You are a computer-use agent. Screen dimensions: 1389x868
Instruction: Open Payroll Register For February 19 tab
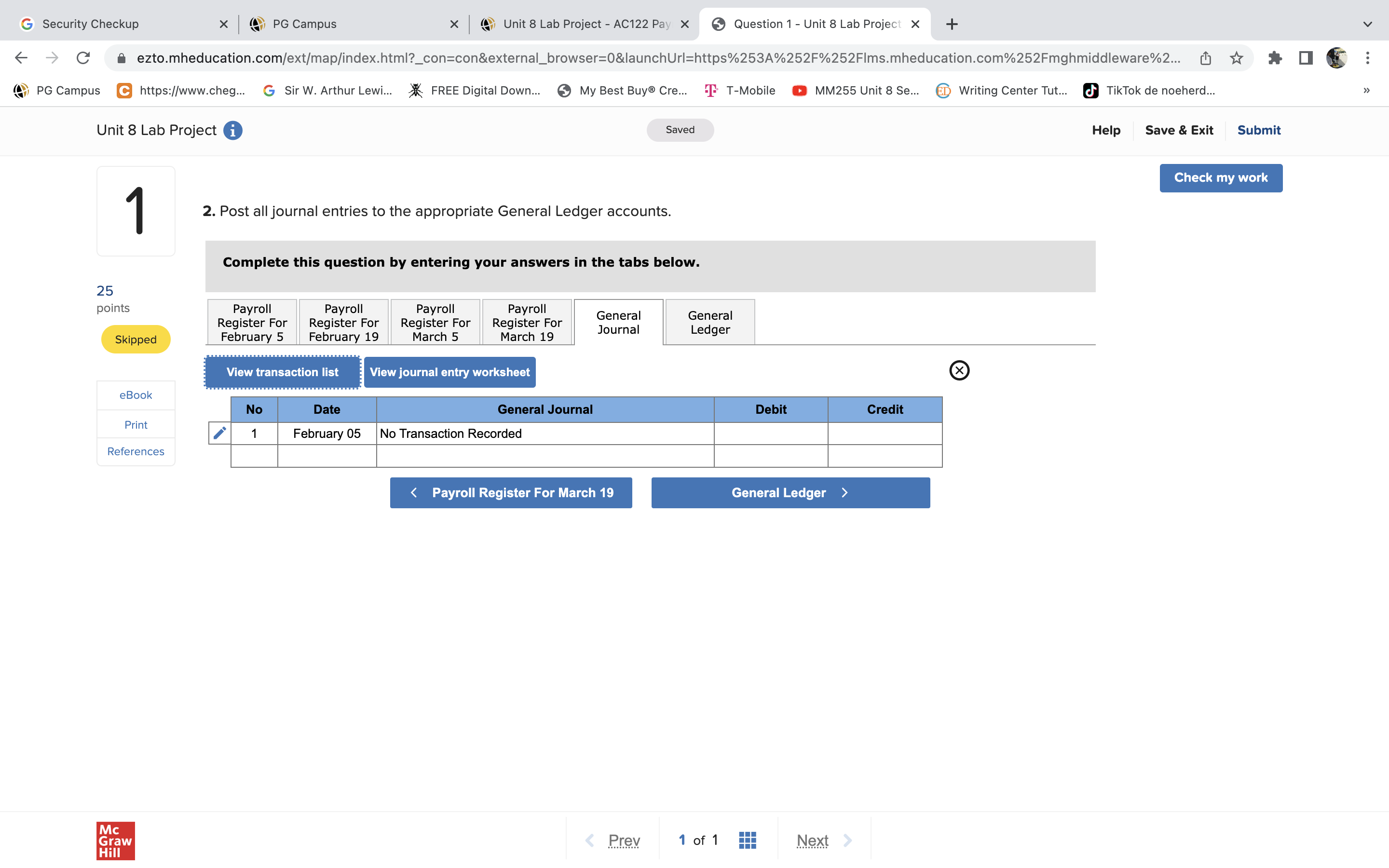343,322
